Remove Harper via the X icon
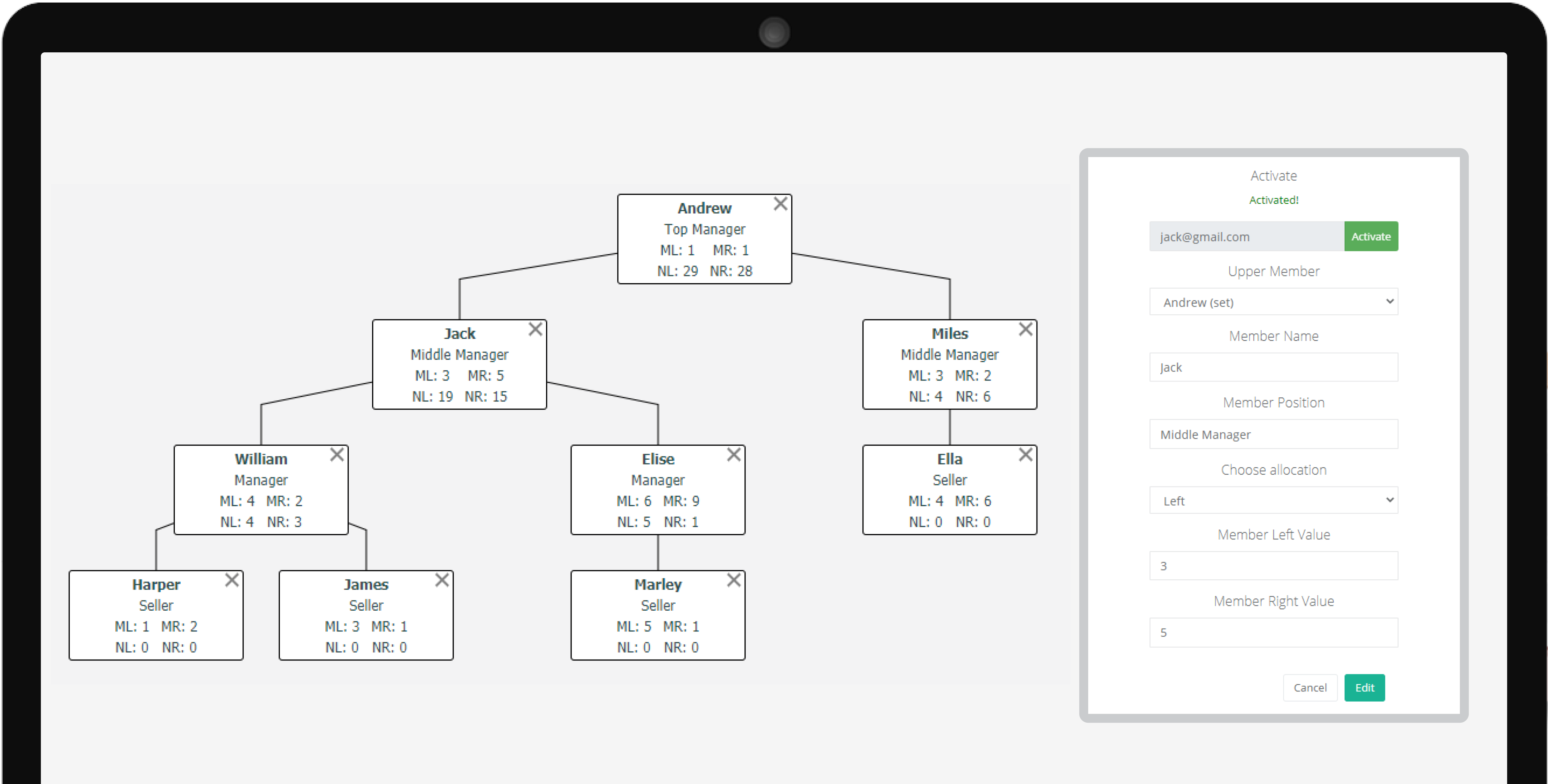 point(231,580)
